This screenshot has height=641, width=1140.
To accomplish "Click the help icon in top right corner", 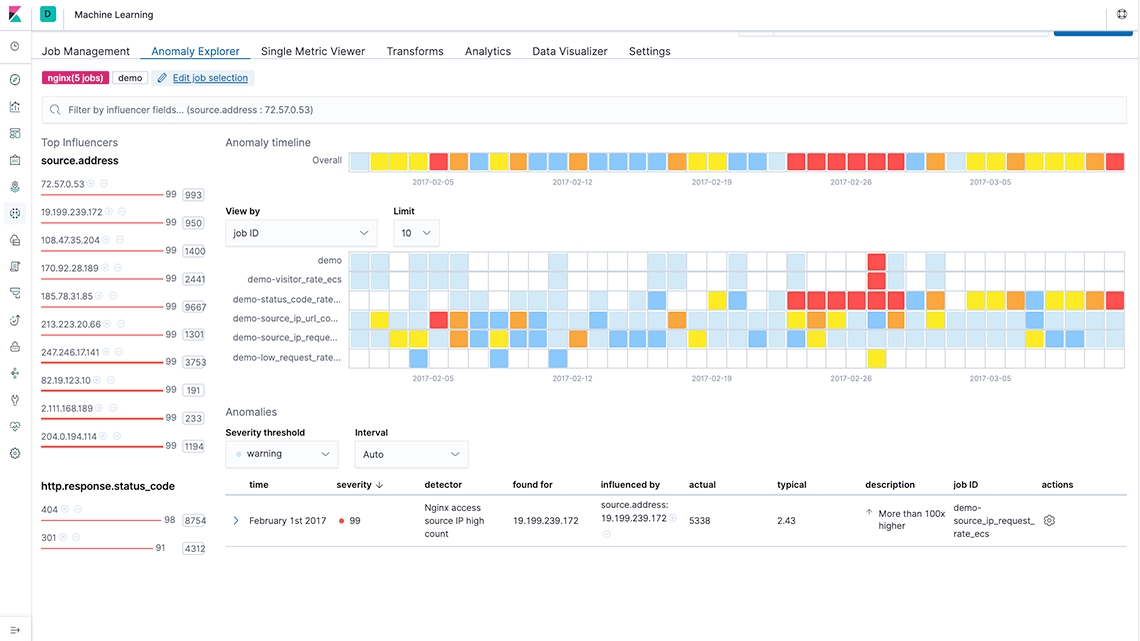I will pyautogui.click(x=1121, y=15).
